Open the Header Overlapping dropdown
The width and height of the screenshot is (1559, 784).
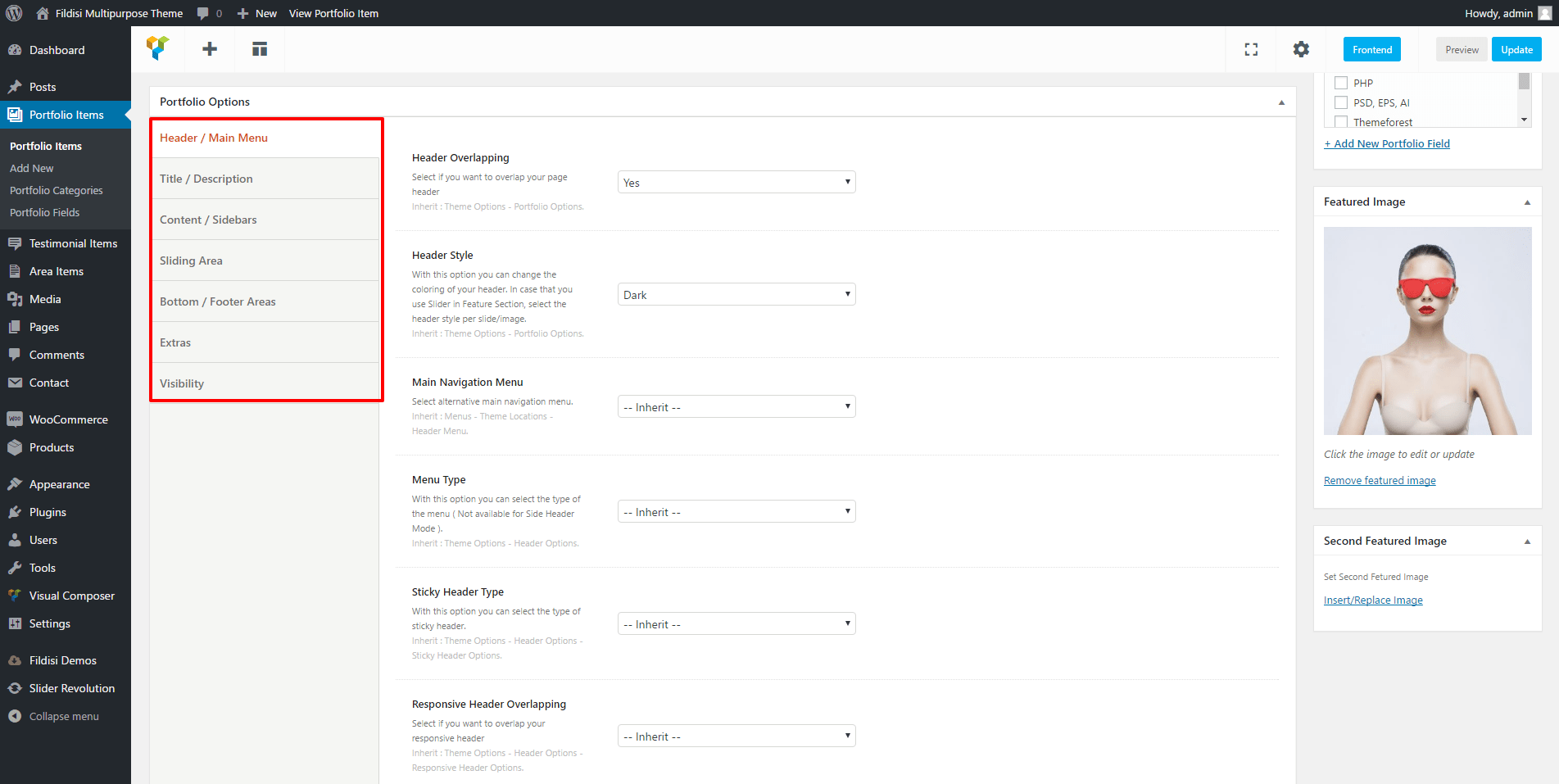tap(736, 182)
